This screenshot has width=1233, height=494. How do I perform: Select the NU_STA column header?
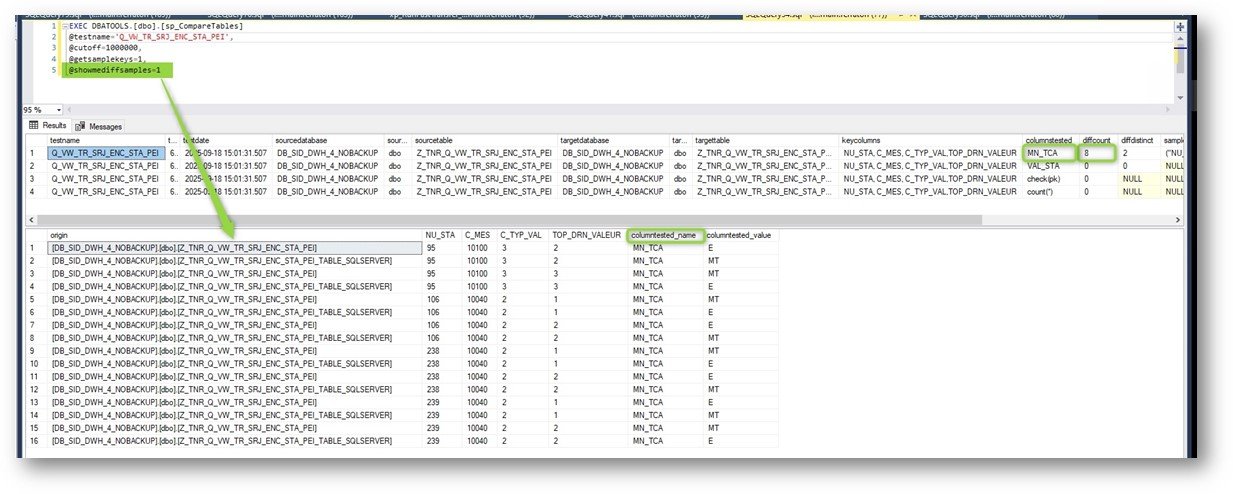pos(443,235)
